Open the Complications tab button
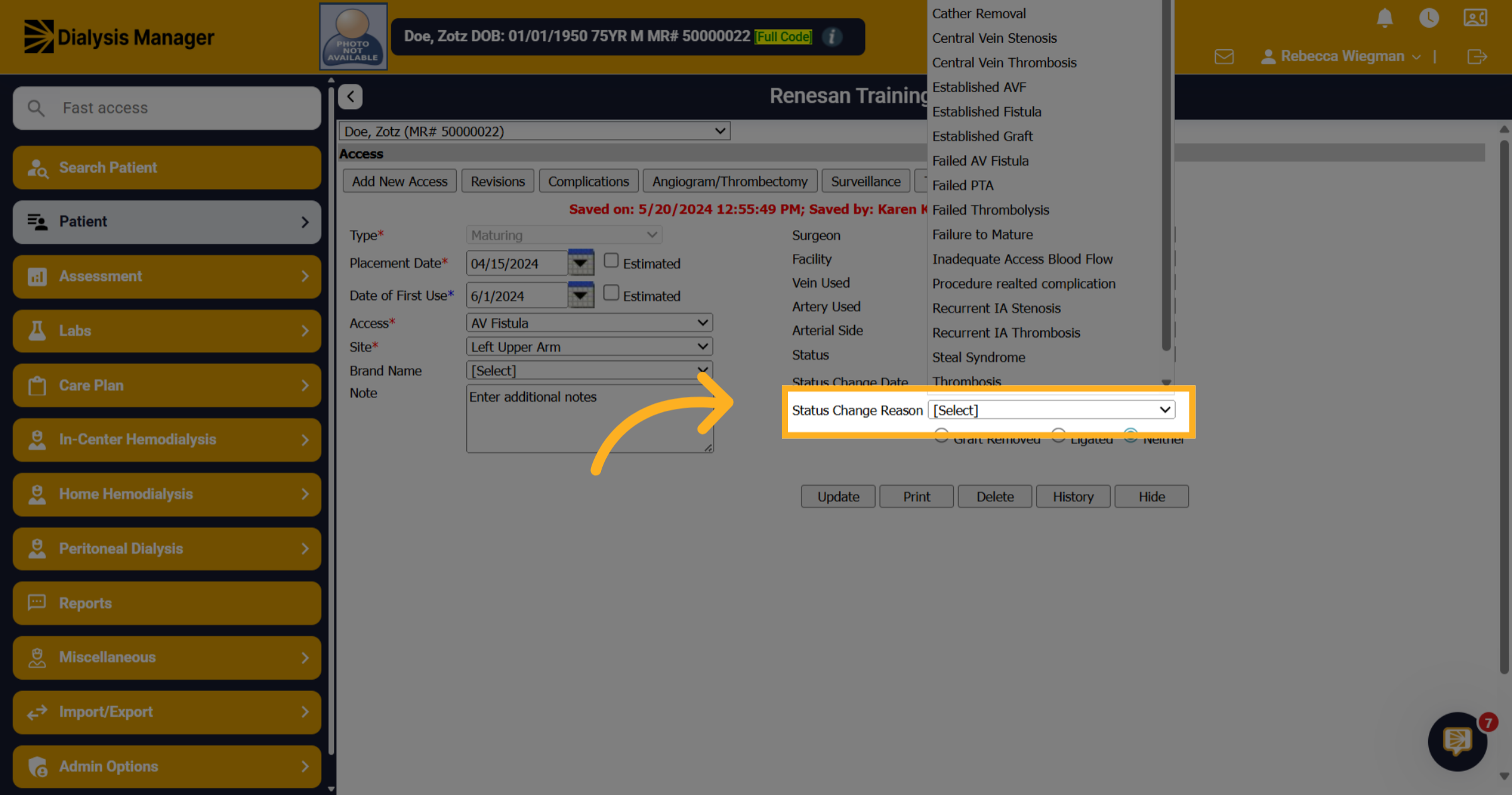 [x=588, y=181]
